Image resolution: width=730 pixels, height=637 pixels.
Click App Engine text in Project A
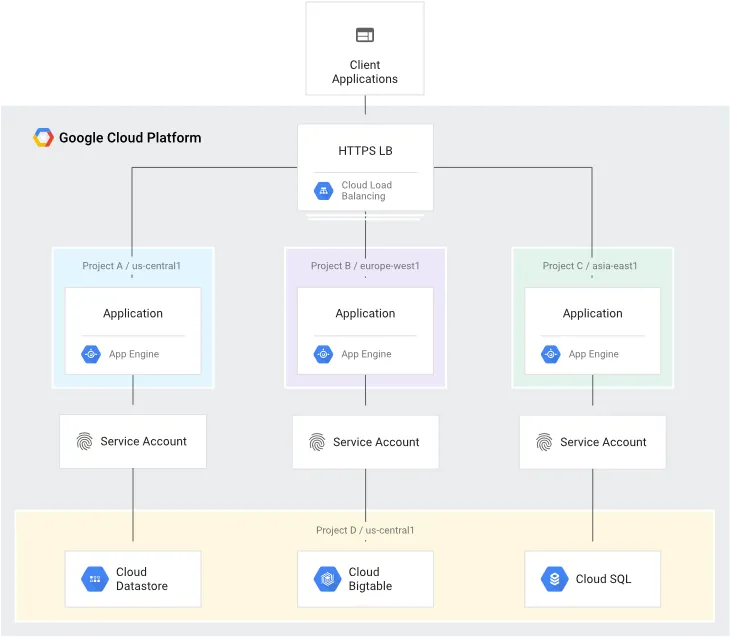134,354
